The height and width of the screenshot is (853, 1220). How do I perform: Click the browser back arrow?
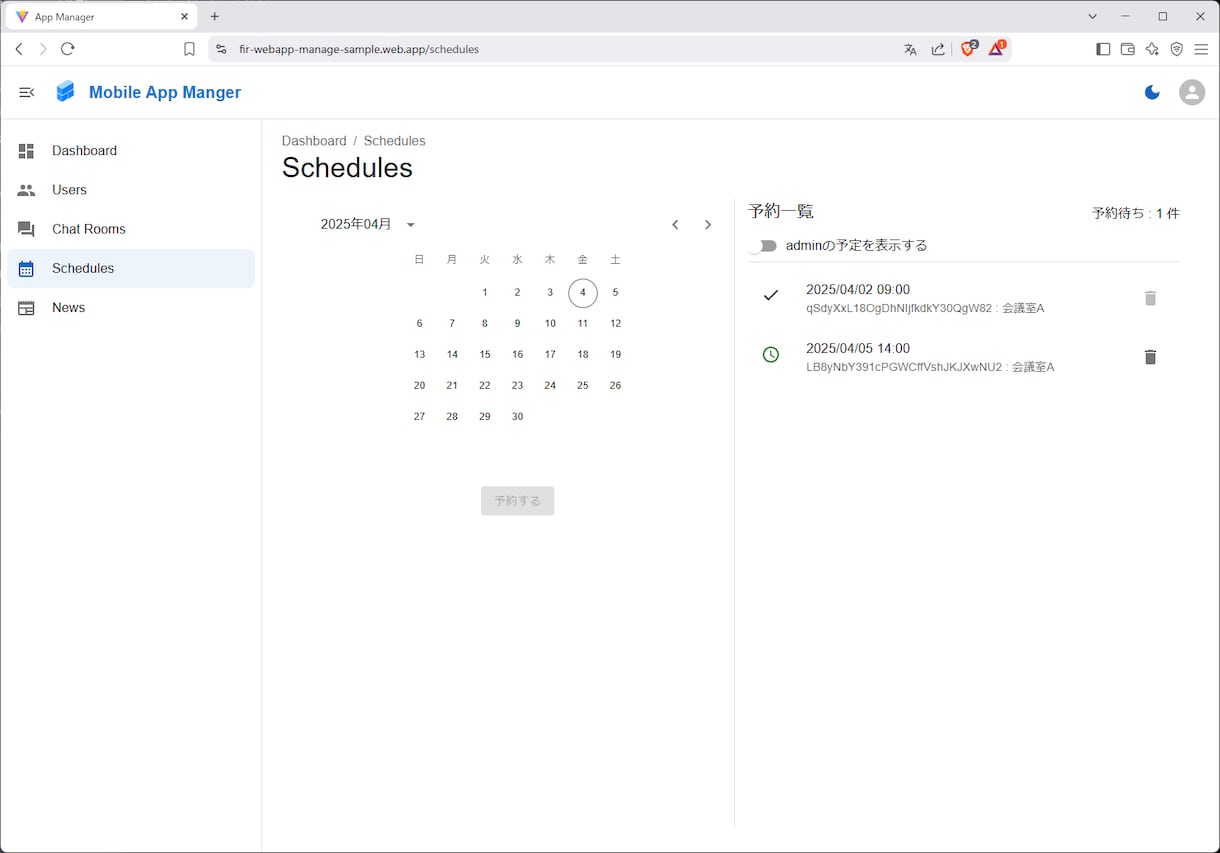(x=19, y=49)
